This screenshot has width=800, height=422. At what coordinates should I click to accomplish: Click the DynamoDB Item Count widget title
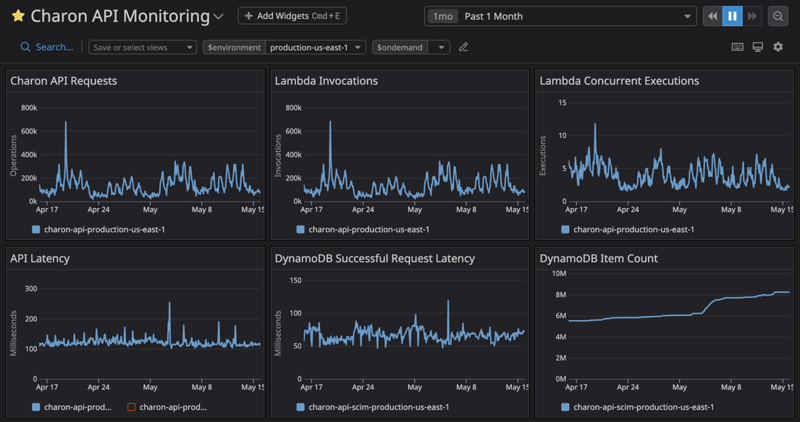point(598,258)
